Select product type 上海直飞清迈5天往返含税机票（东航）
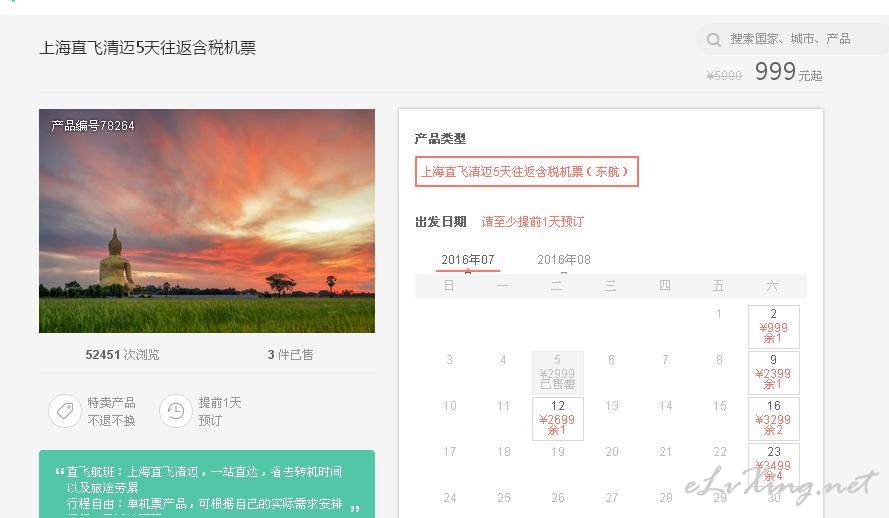Image resolution: width=889 pixels, height=518 pixels. (527, 171)
